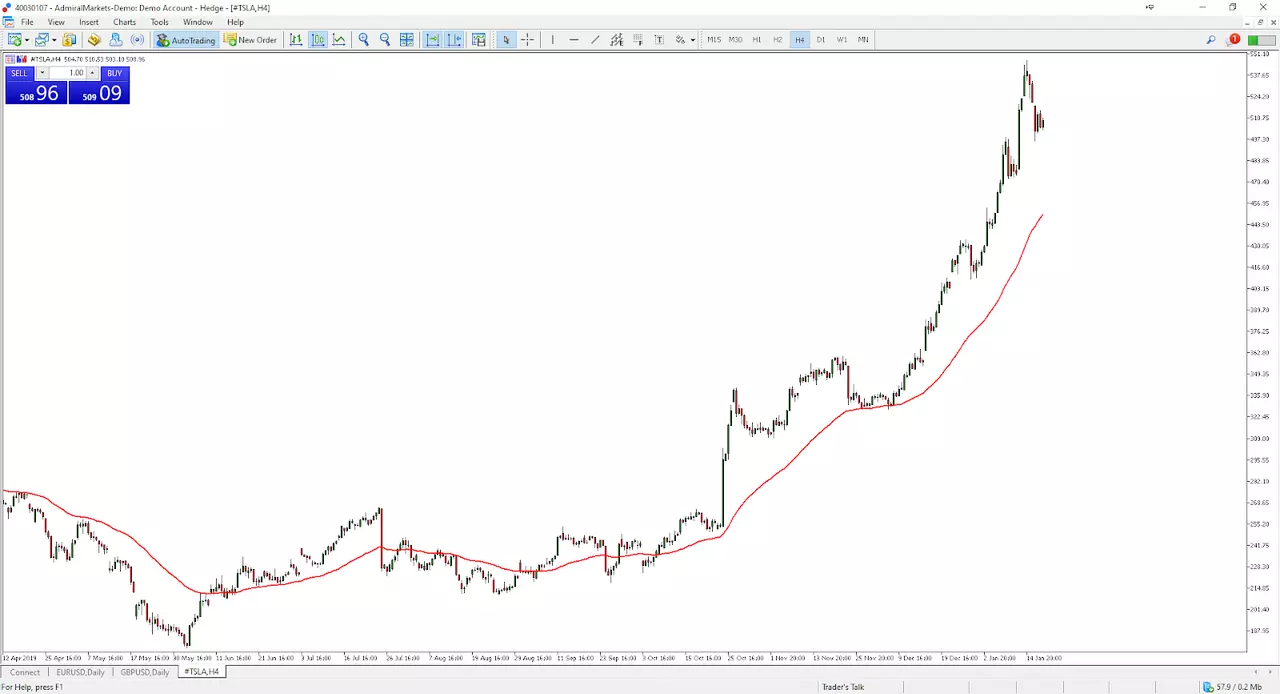This screenshot has width=1280, height=694.
Task: Select the Equidistant Channel tool
Action: pyautogui.click(x=616, y=40)
